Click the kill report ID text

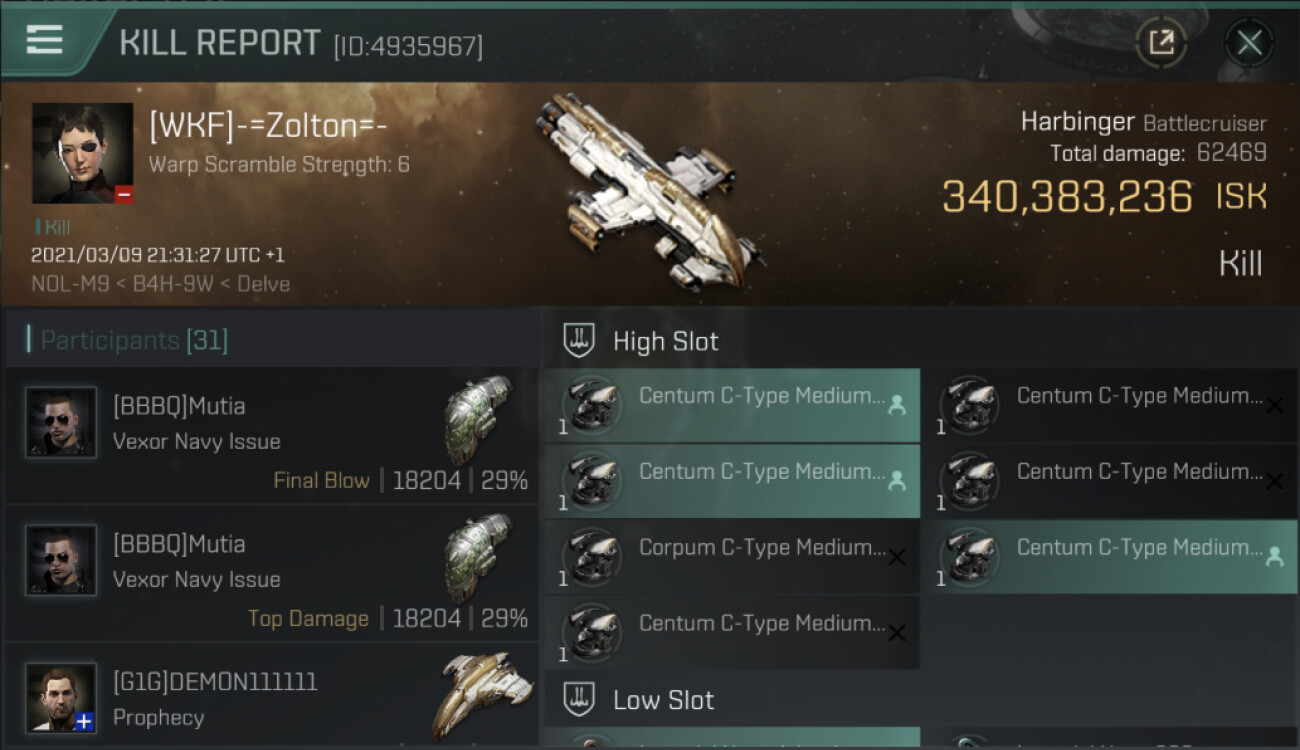tap(408, 46)
